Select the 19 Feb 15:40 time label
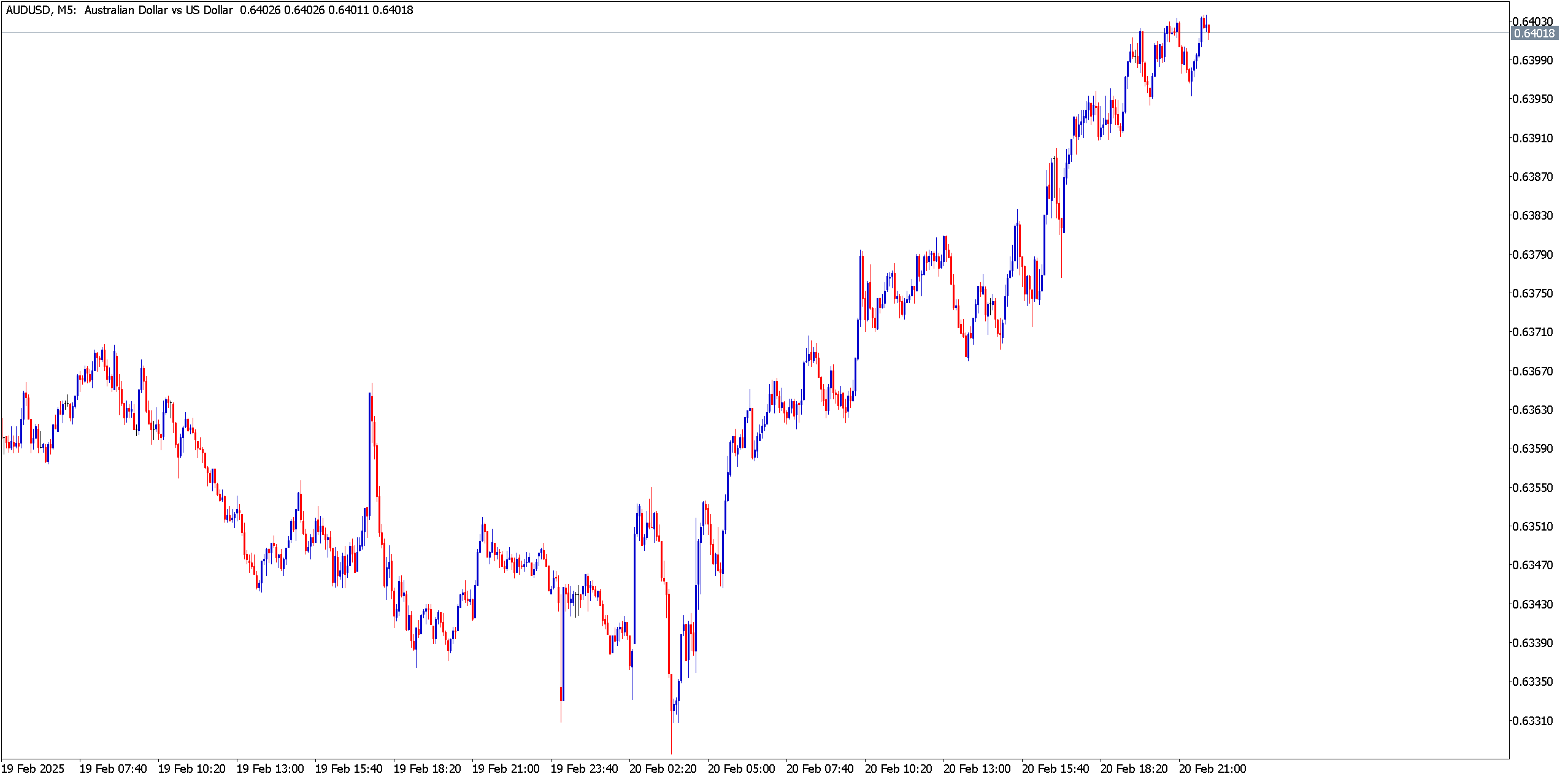Screen dimensions: 1568x779 [348, 769]
